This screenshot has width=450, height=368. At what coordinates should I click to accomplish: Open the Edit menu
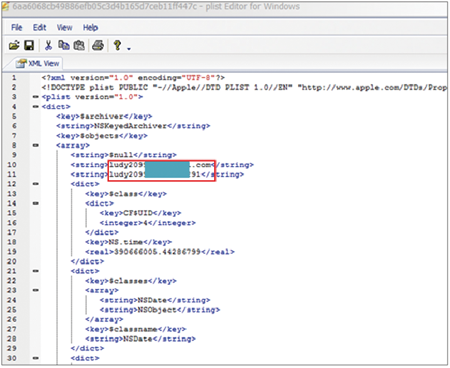tap(39, 27)
